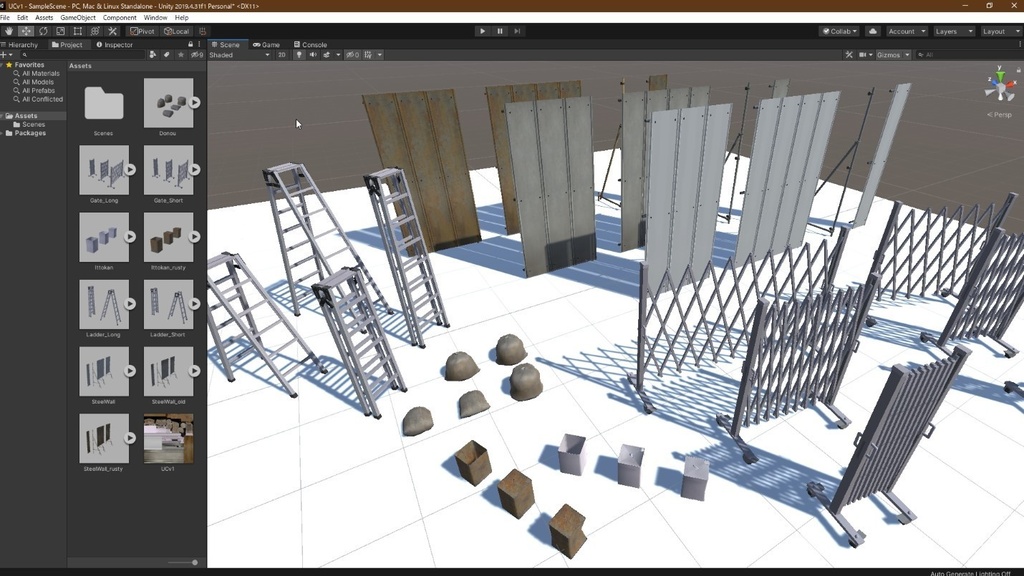Select the Rotate tool
The width and height of the screenshot is (1024, 576).
[43, 31]
